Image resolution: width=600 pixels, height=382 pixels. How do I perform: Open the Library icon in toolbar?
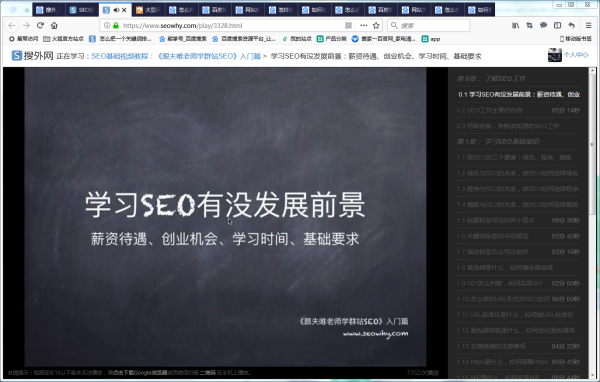515,26
